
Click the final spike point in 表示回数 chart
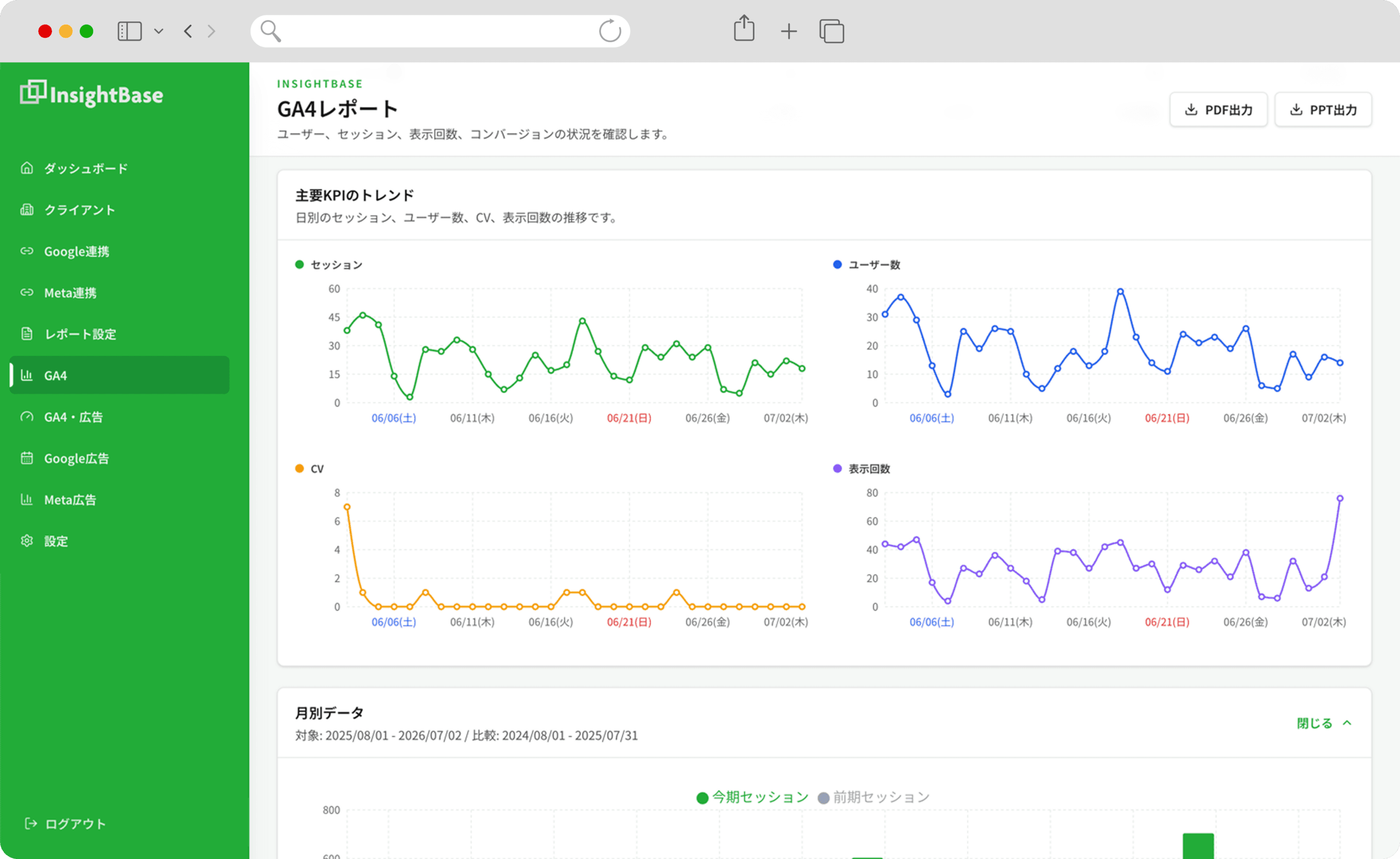click(1340, 498)
